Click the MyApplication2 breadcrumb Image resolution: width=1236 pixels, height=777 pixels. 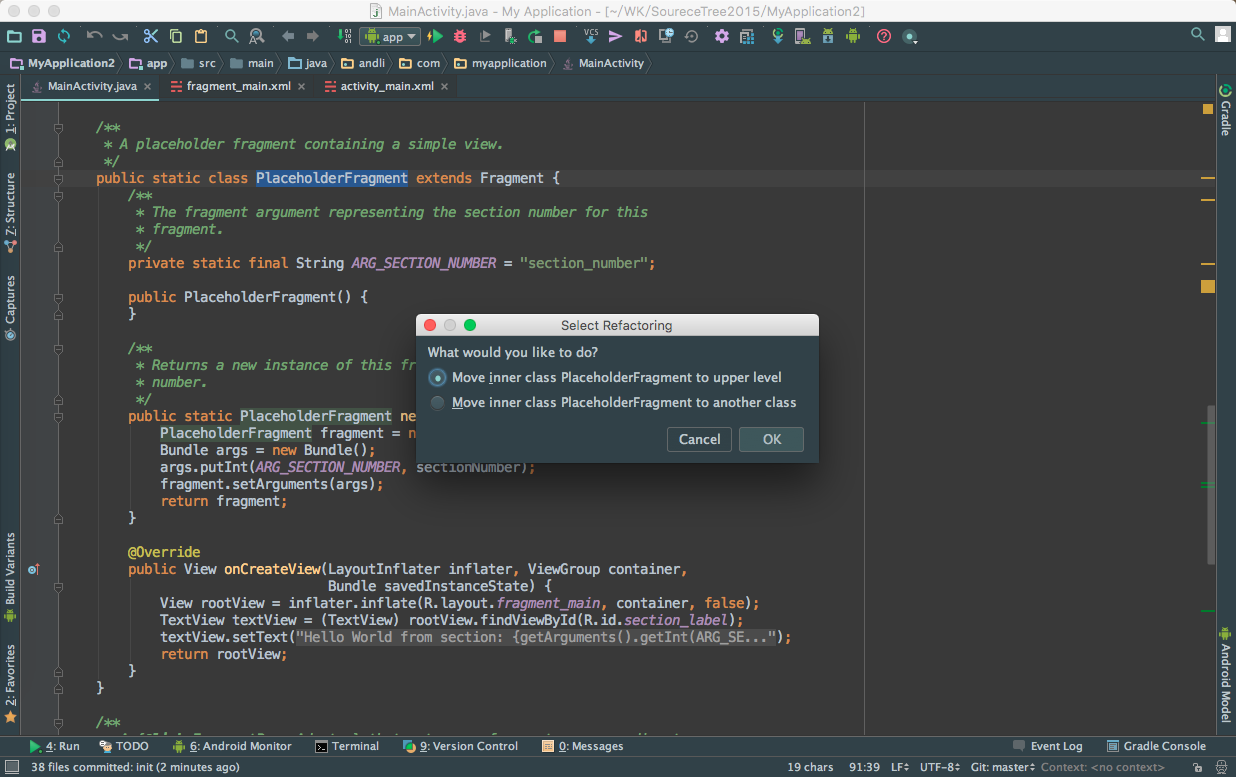62,63
